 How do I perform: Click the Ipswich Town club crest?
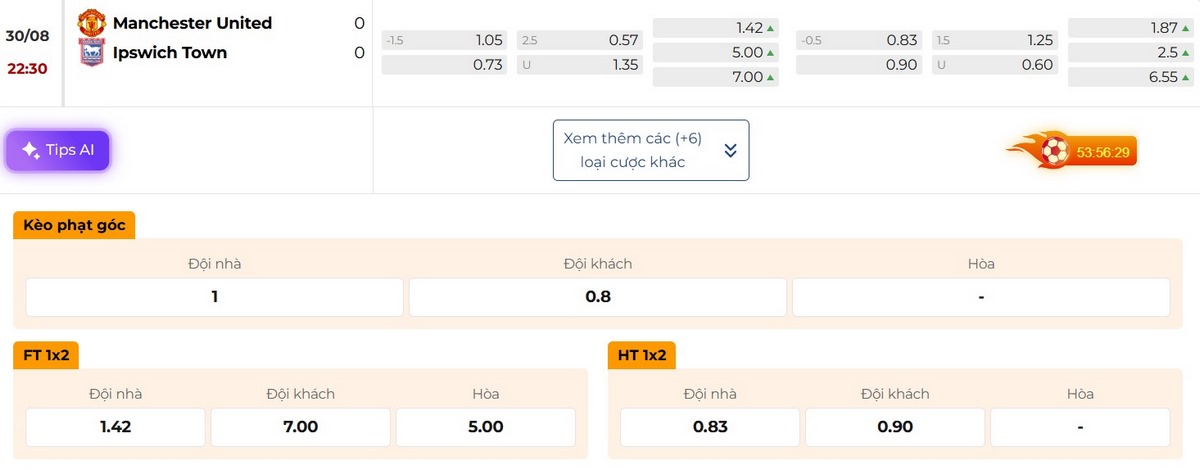pyautogui.click(x=91, y=53)
